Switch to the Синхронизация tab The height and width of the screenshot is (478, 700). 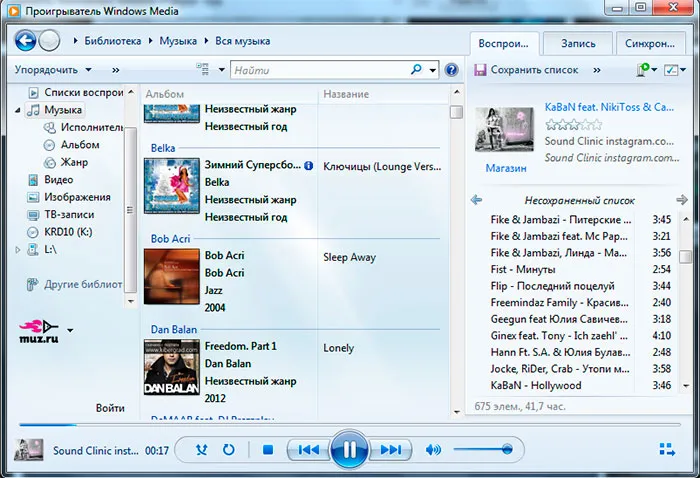pos(650,44)
